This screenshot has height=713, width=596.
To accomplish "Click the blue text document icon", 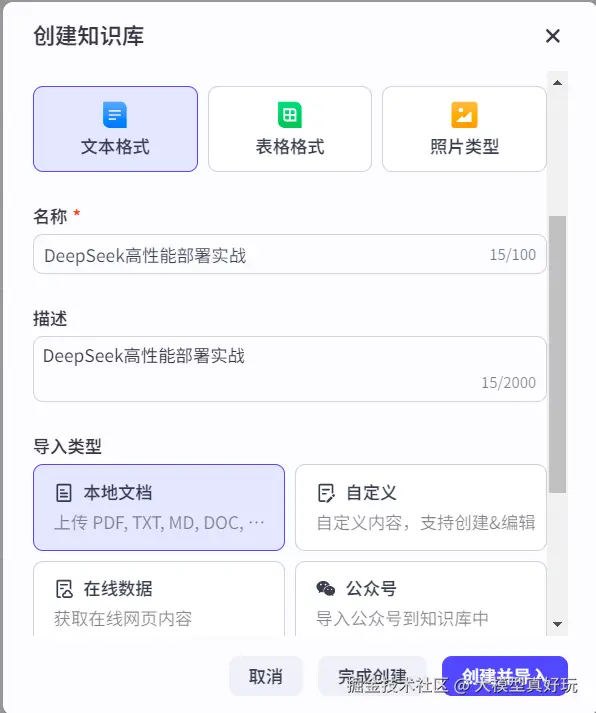I will (x=115, y=115).
